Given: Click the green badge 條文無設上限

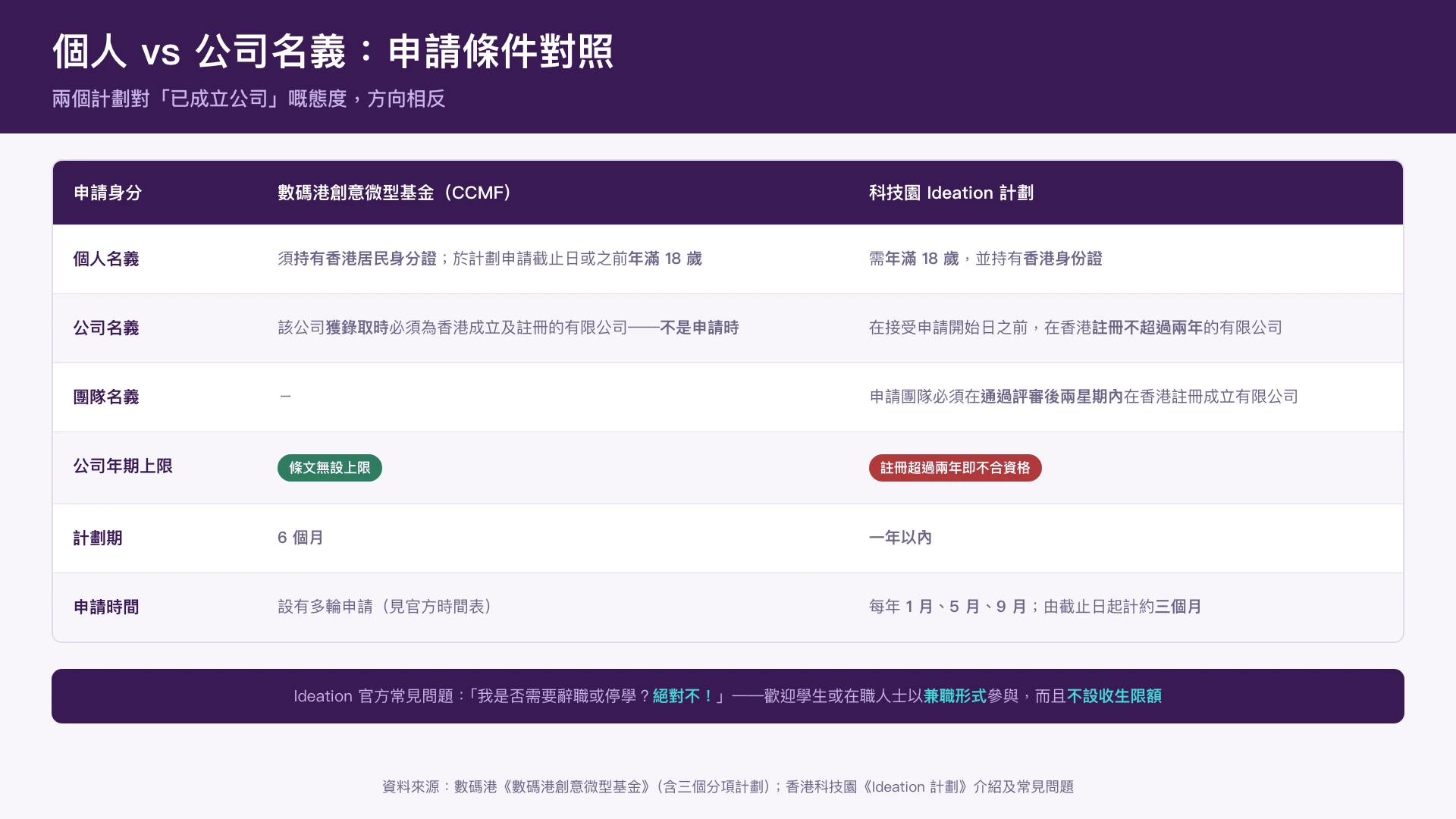Looking at the screenshot, I should 330,468.
